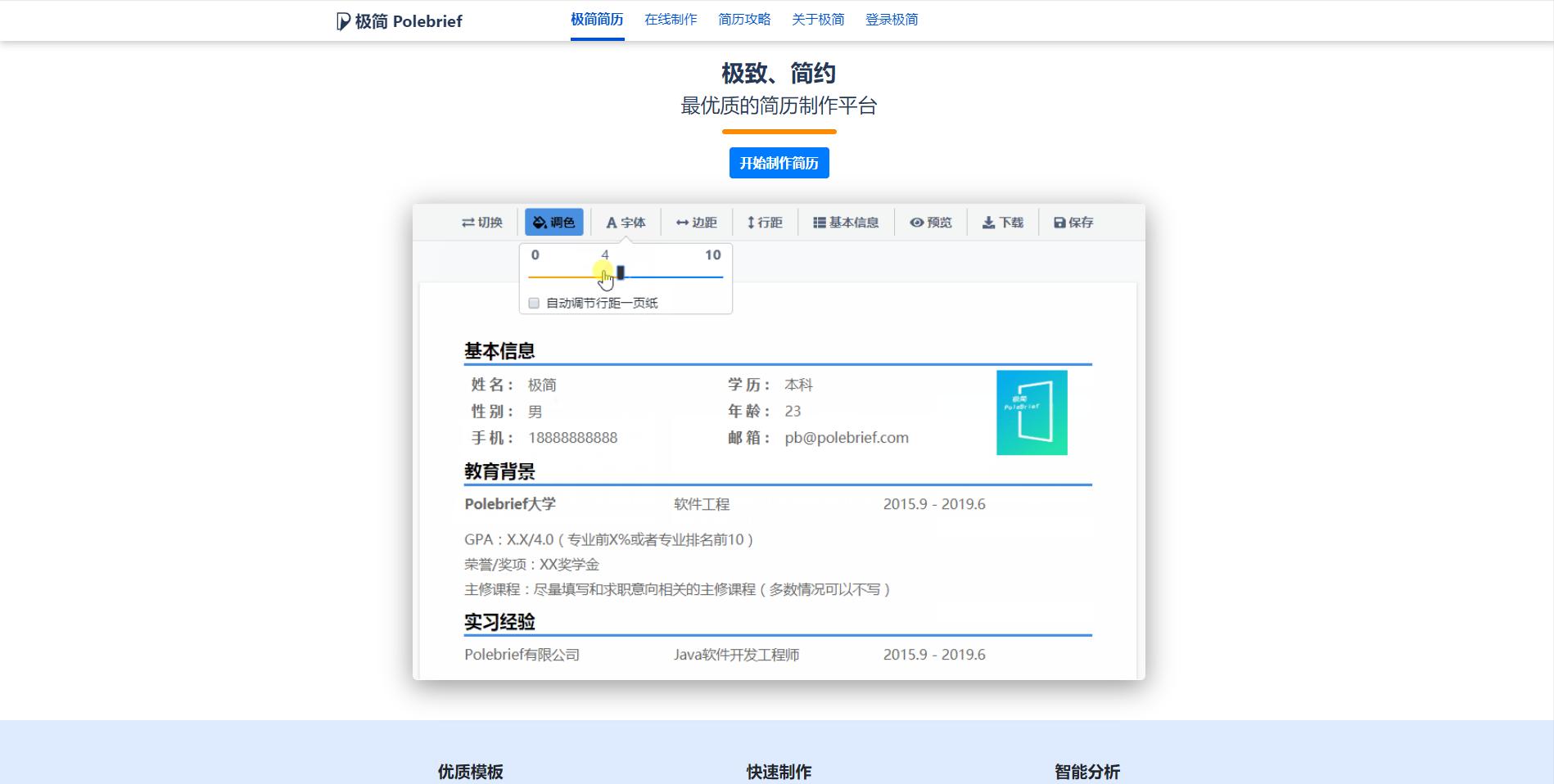Switch to the 在线制作 tab
The image size is (1554, 784).
tap(670, 20)
